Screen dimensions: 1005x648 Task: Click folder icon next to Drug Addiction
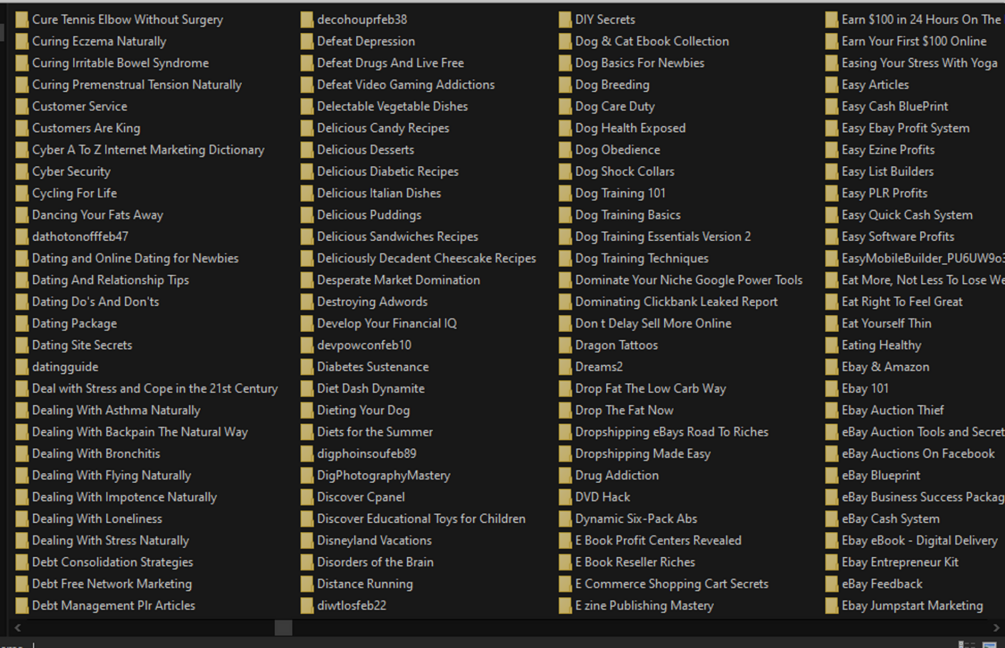point(565,476)
